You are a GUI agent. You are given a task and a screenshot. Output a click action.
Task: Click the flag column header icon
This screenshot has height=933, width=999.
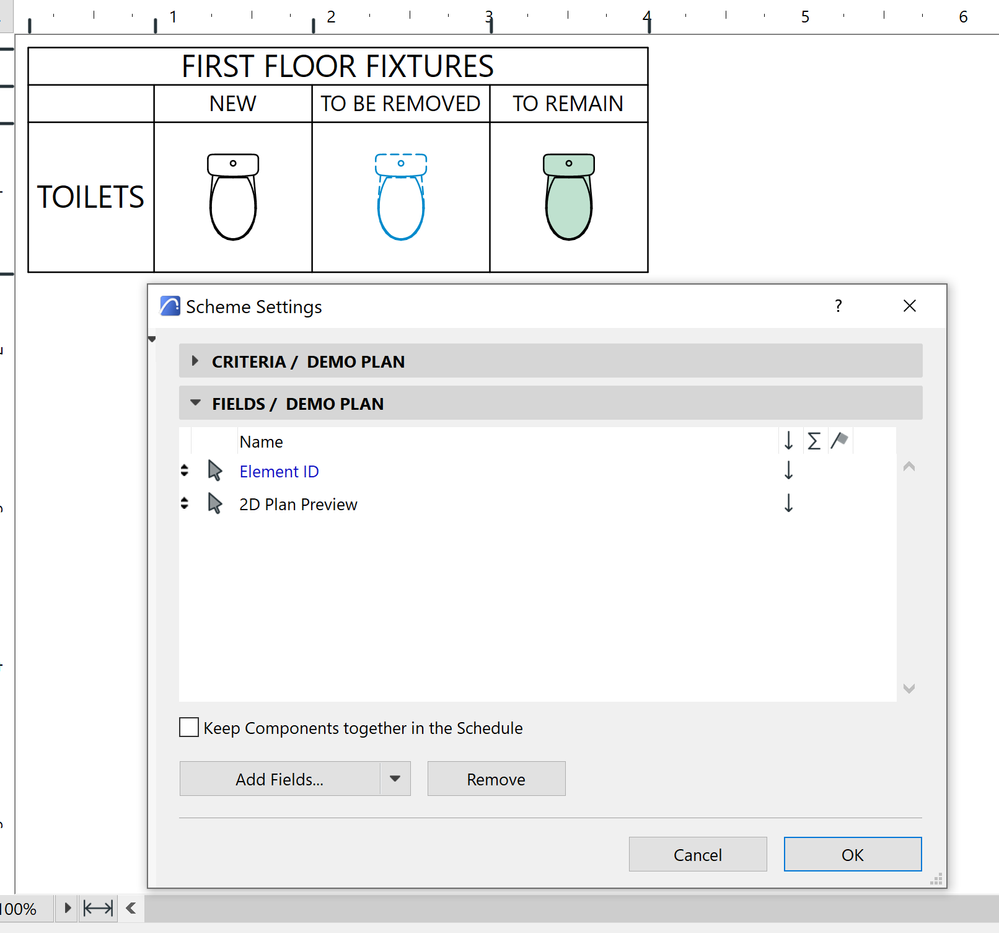(839, 440)
